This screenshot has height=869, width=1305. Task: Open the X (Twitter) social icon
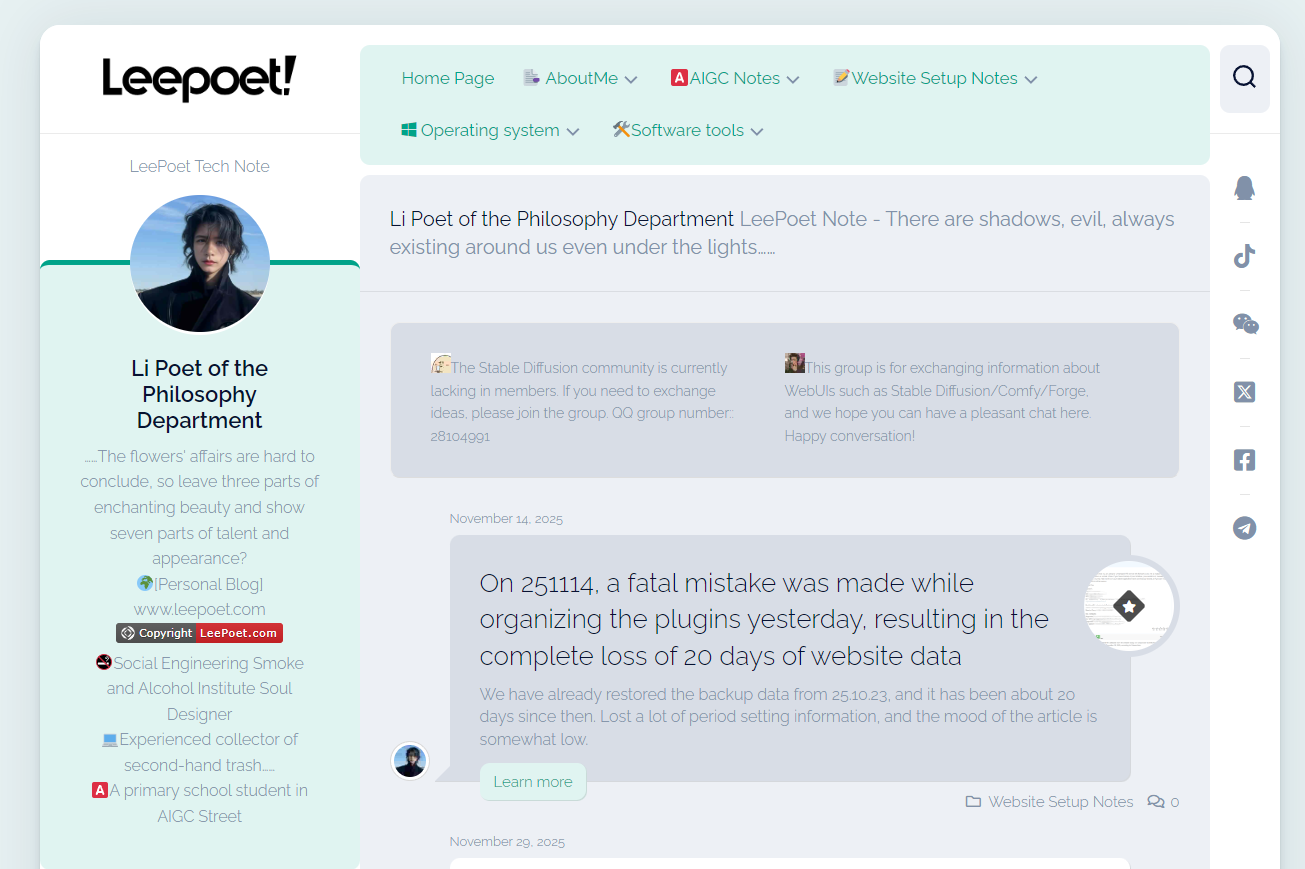point(1244,392)
